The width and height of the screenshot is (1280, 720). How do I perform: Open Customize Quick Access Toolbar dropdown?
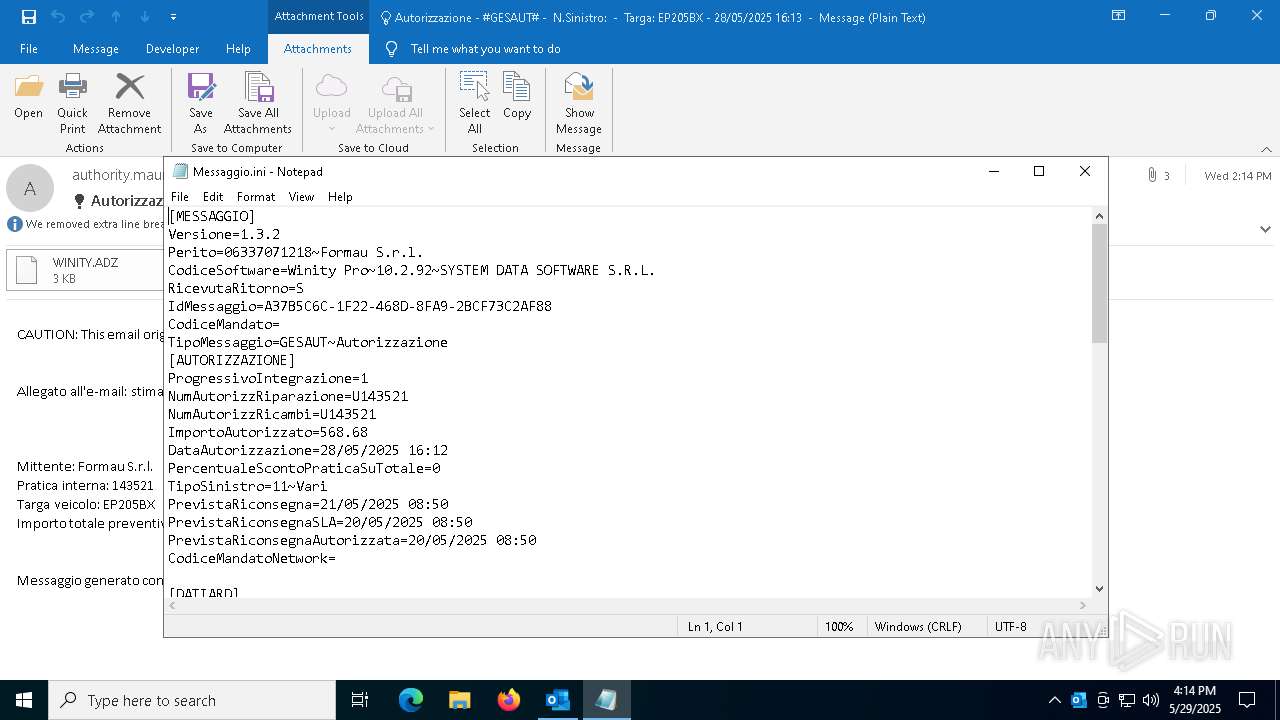click(x=173, y=17)
